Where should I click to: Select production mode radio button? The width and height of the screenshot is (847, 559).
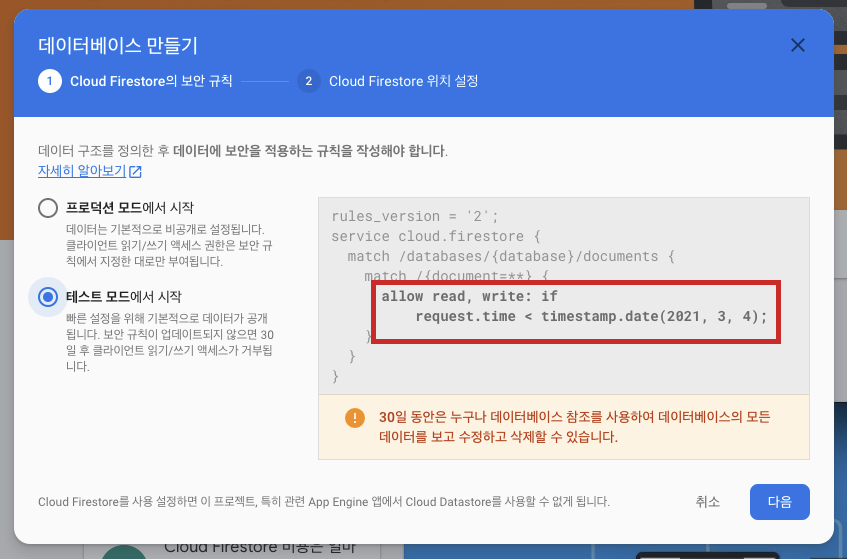(48, 208)
